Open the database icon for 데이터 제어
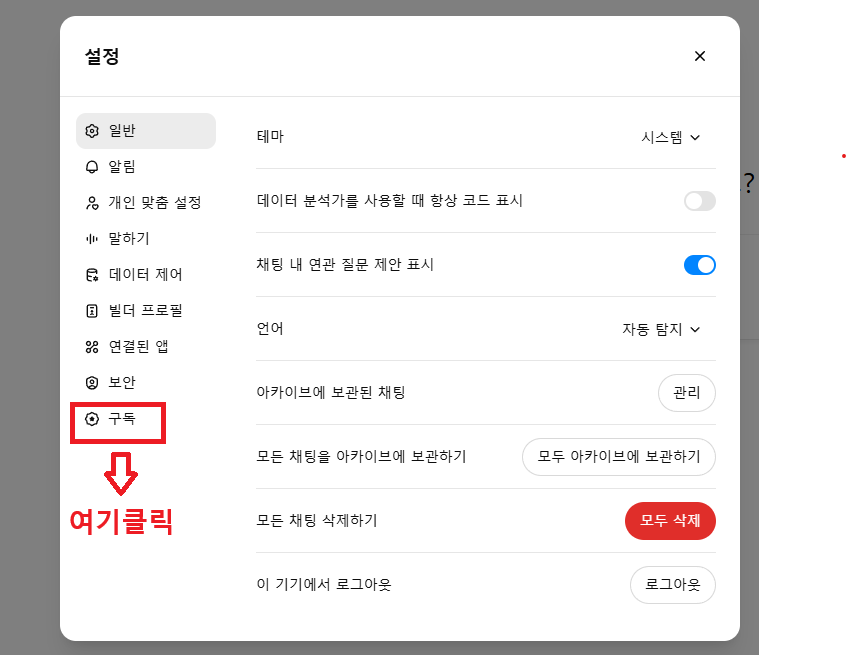Viewport: 847px width, 655px height. point(92,275)
